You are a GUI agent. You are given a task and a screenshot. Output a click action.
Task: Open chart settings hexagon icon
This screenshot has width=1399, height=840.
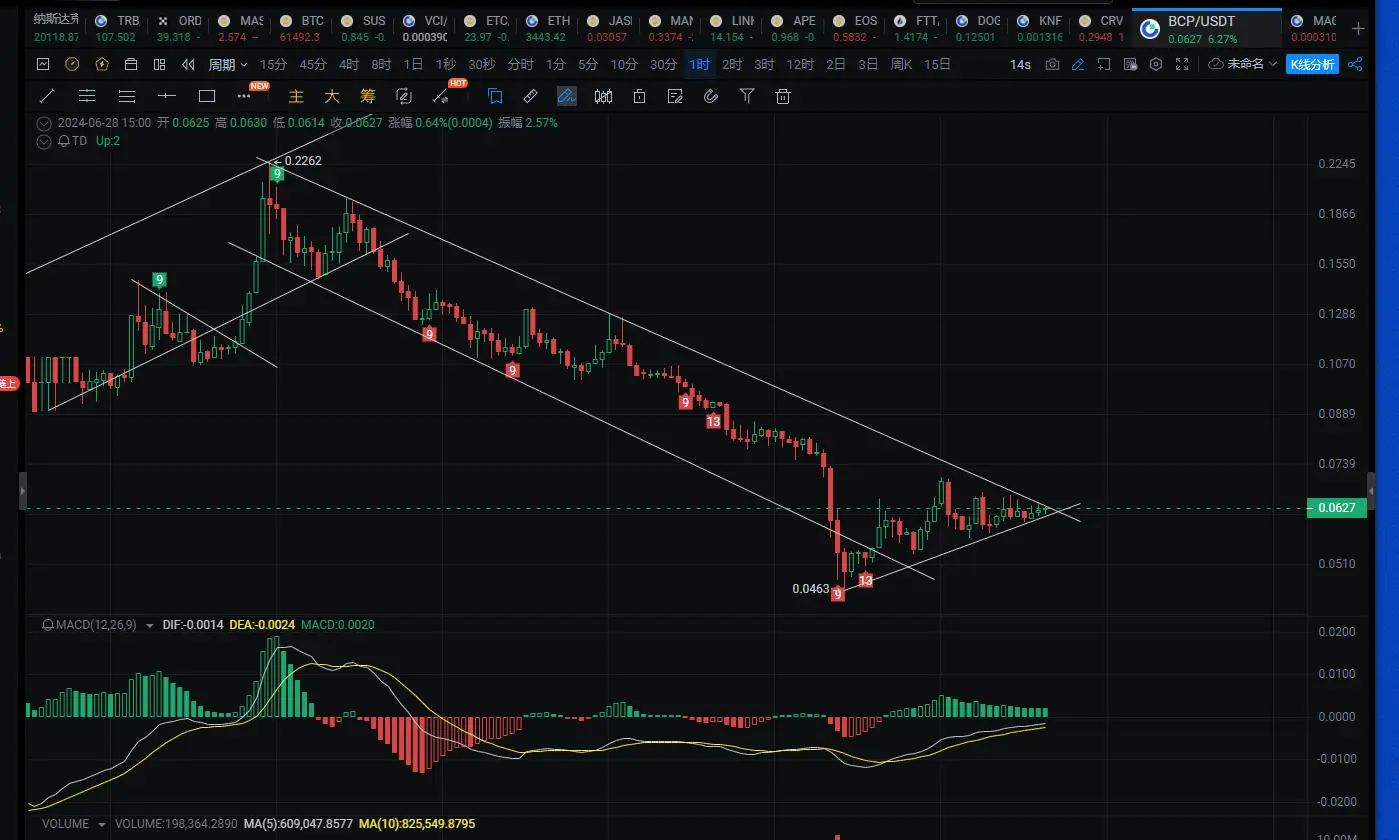[x=1156, y=65]
